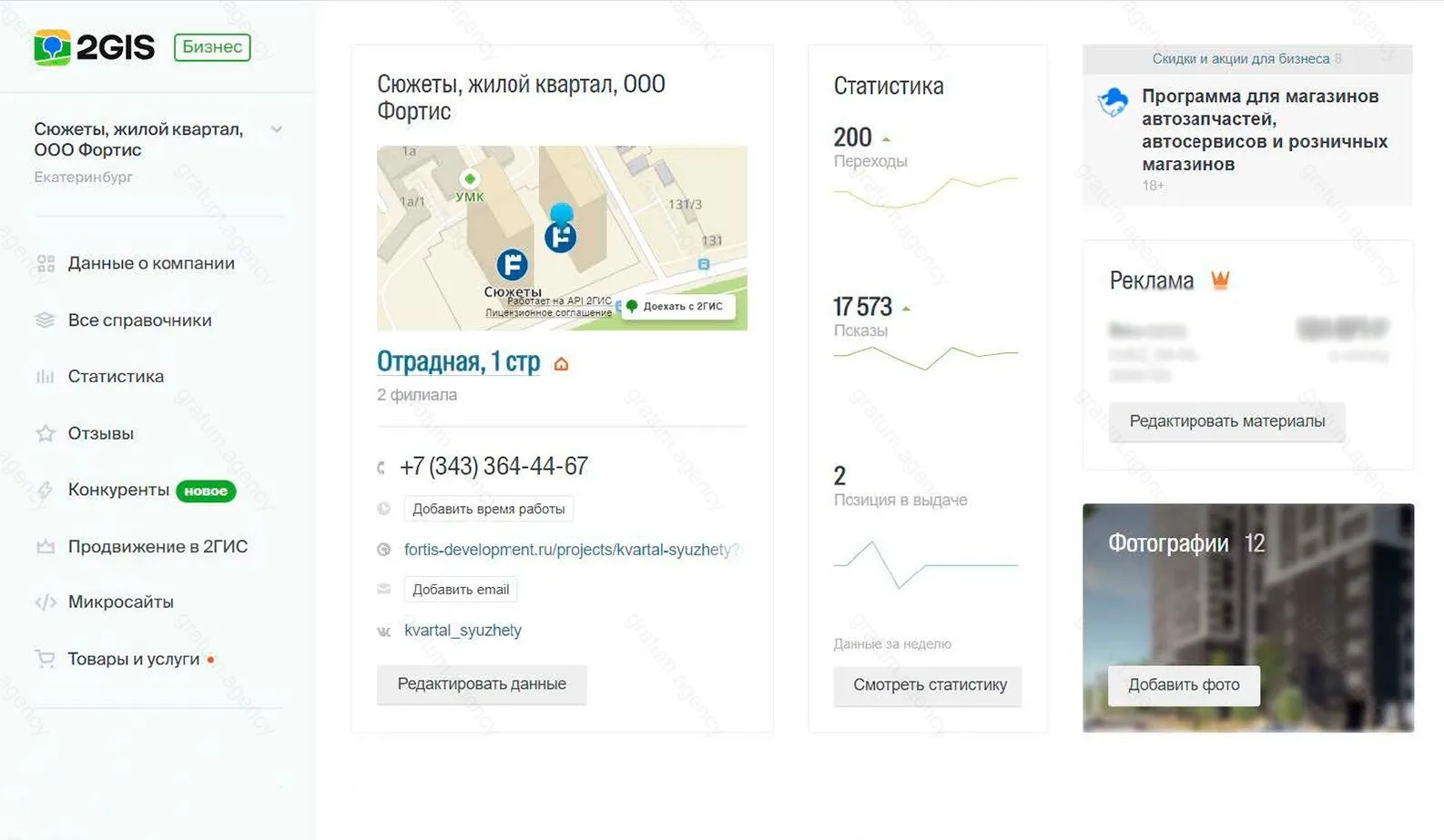The image size is (1444, 840).
Task: Click the Статистика bar chart icon
Action: pyautogui.click(x=45, y=377)
